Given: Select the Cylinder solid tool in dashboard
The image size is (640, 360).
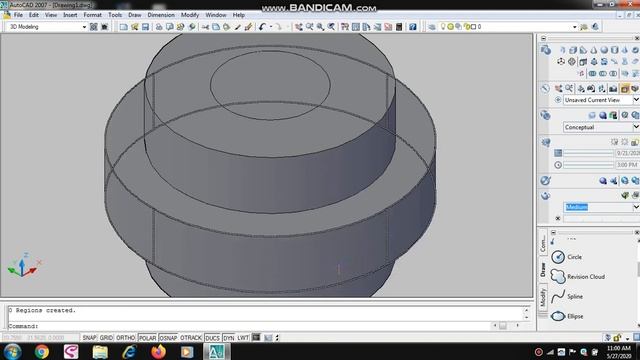Looking at the screenshot, I should coord(614,50).
